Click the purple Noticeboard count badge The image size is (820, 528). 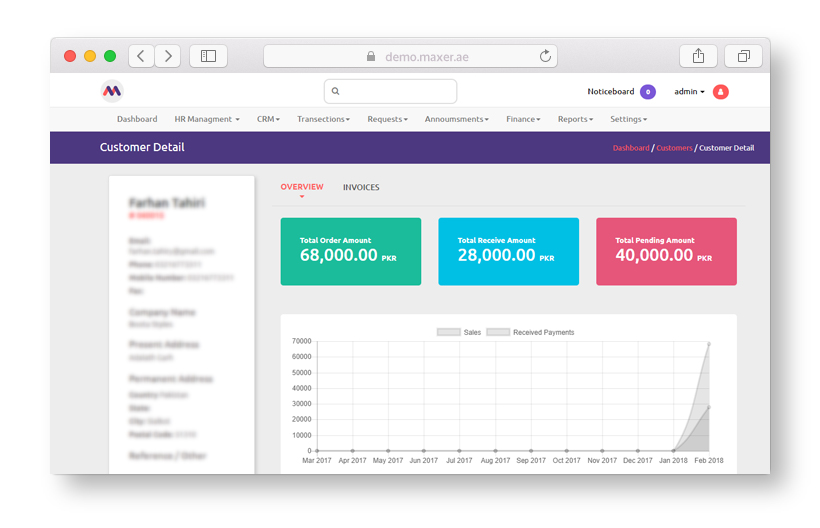tap(648, 92)
